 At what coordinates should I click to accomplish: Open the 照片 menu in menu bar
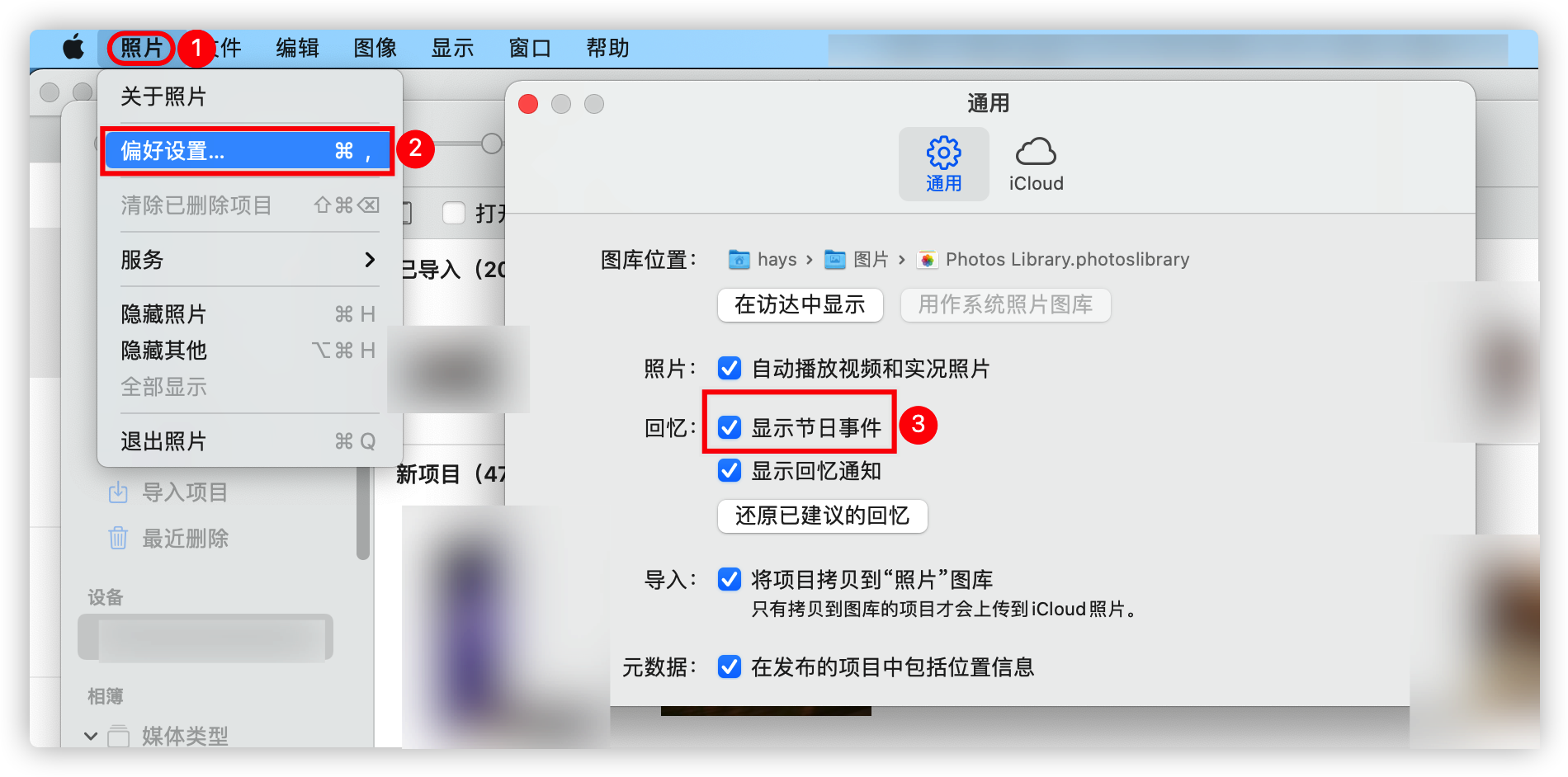click(142, 48)
